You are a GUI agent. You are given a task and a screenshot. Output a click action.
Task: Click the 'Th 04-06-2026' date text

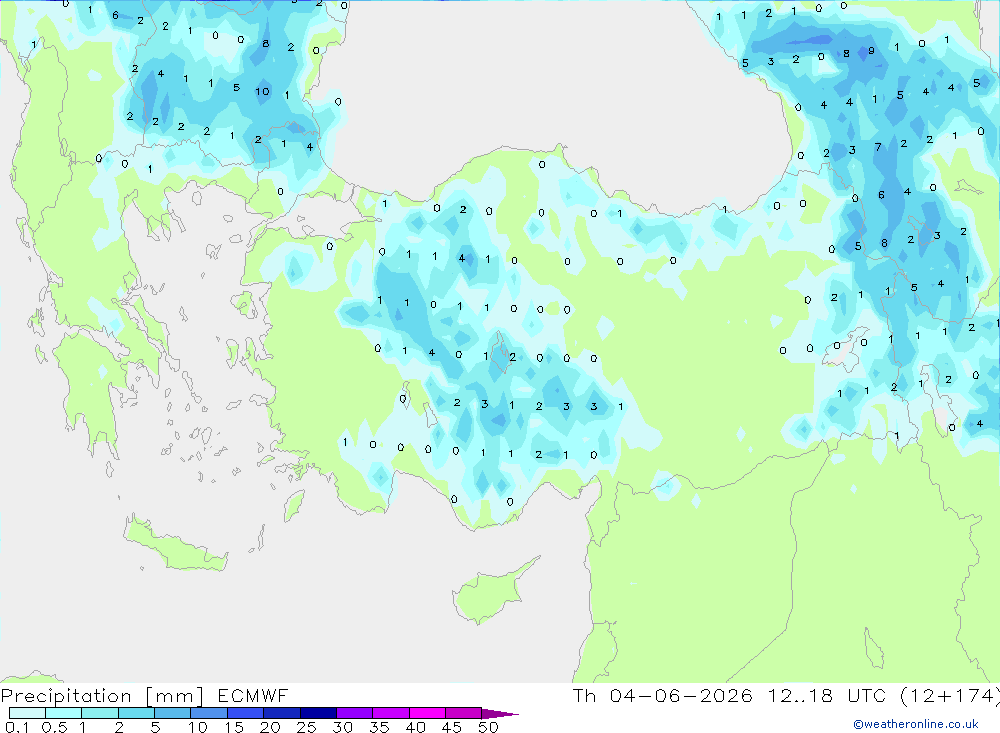tap(663, 695)
